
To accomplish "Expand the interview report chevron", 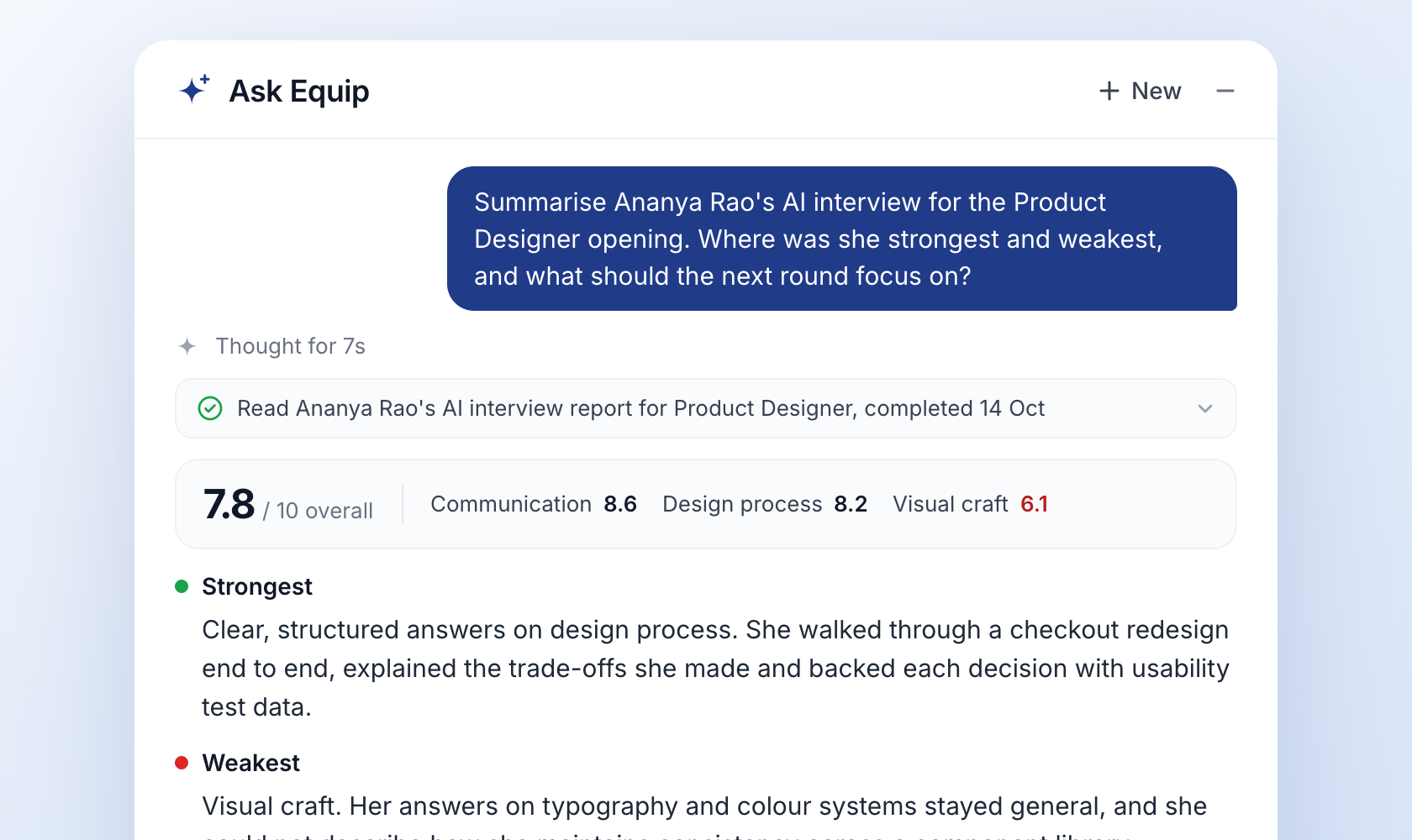I will coord(1205,408).
